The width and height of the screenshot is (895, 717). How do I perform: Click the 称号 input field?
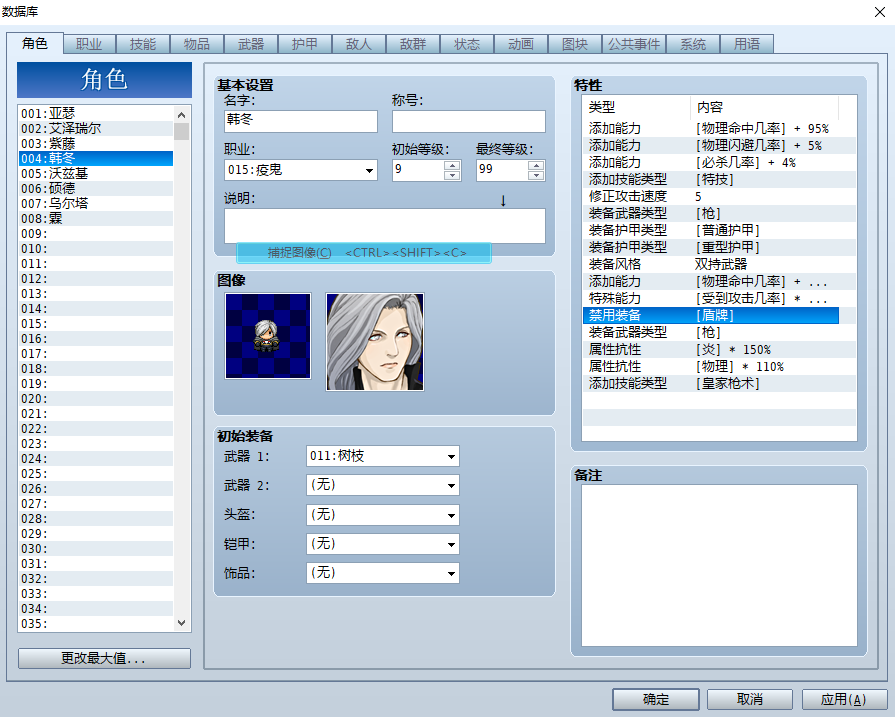coord(469,121)
